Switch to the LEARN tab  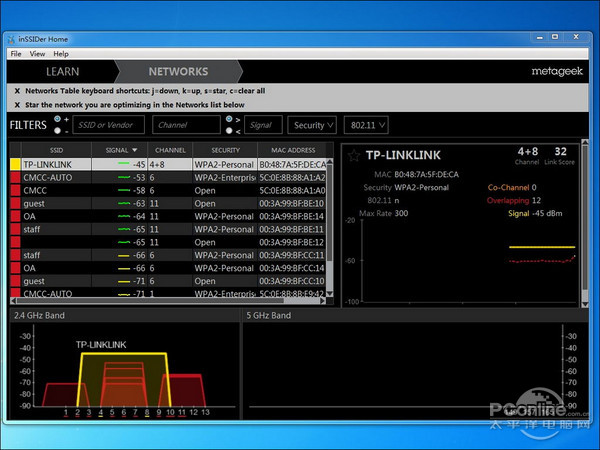[x=62, y=72]
